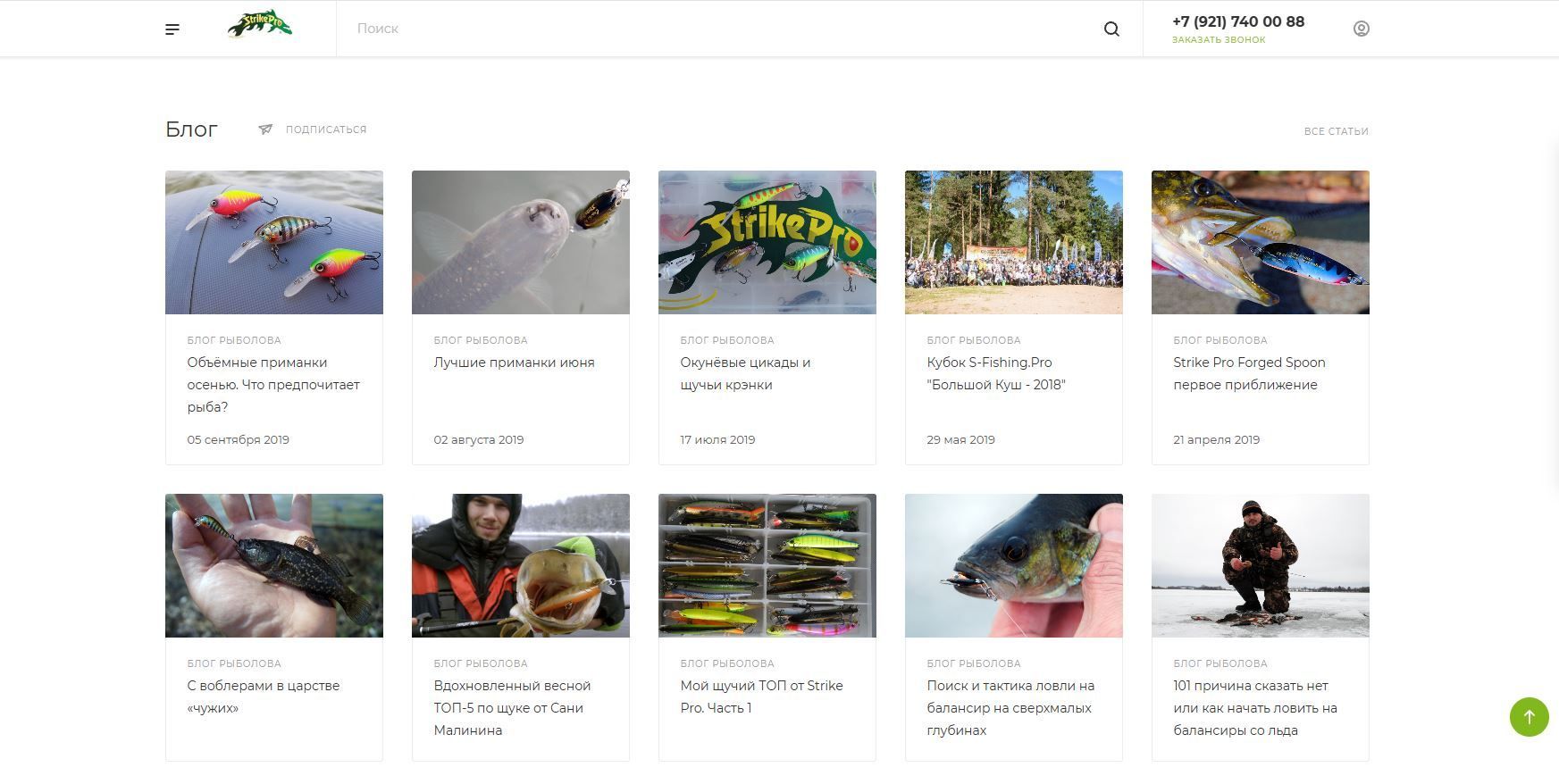The image size is (1559, 784).
Task: Click the phone number +7 (921) 740 00 88
Action: 1238,21
